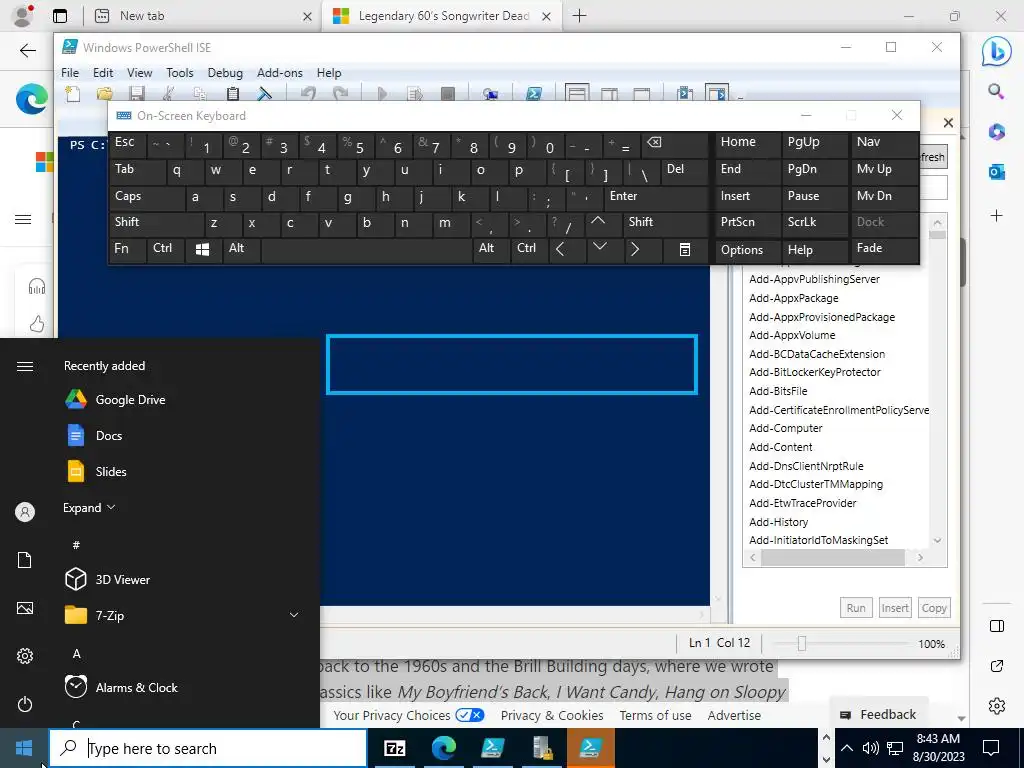Click the Paste clipboard icon in ISE toolbar

point(232,94)
